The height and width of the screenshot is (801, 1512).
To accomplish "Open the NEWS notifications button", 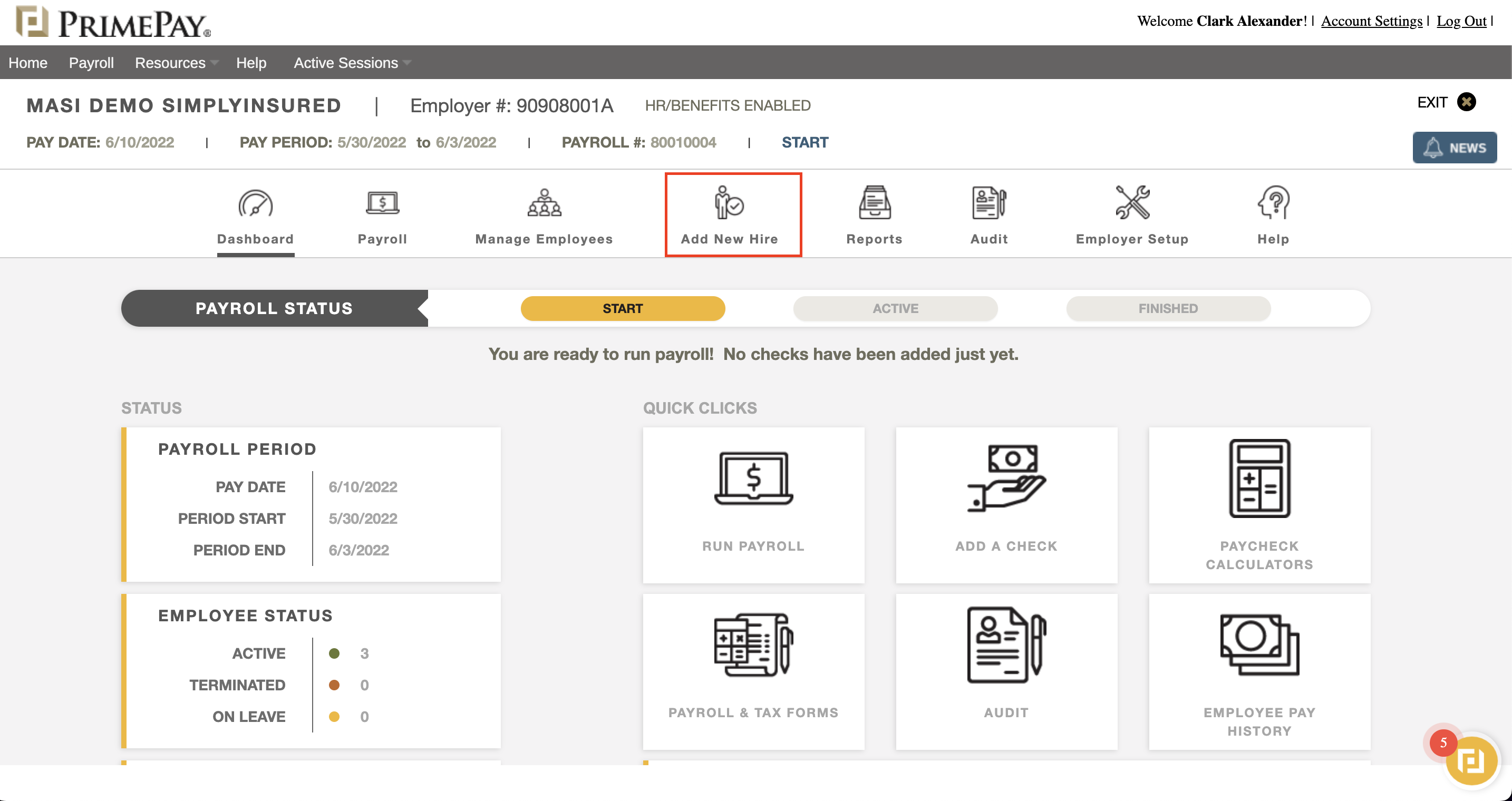I will pyautogui.click(x=1455, y=148).
